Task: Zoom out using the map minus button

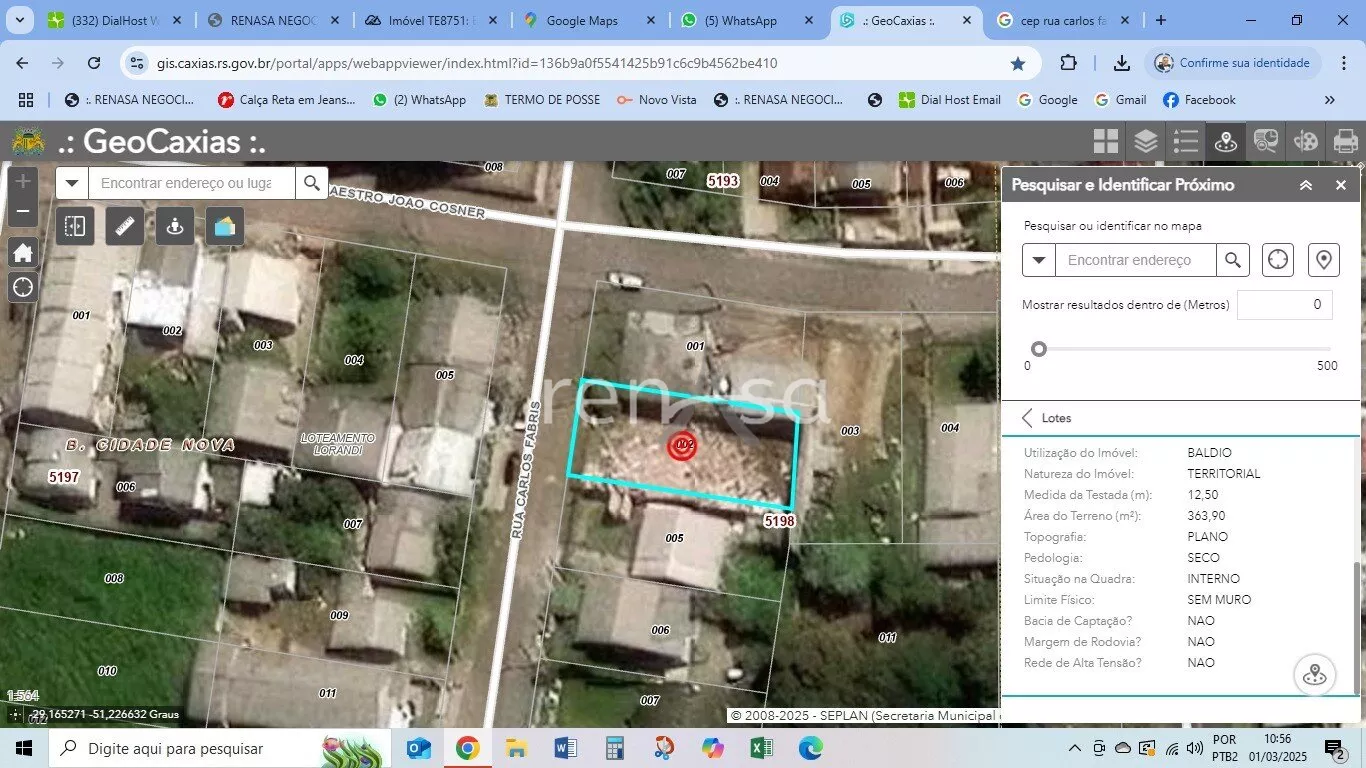Action: [x=23, y=212]
